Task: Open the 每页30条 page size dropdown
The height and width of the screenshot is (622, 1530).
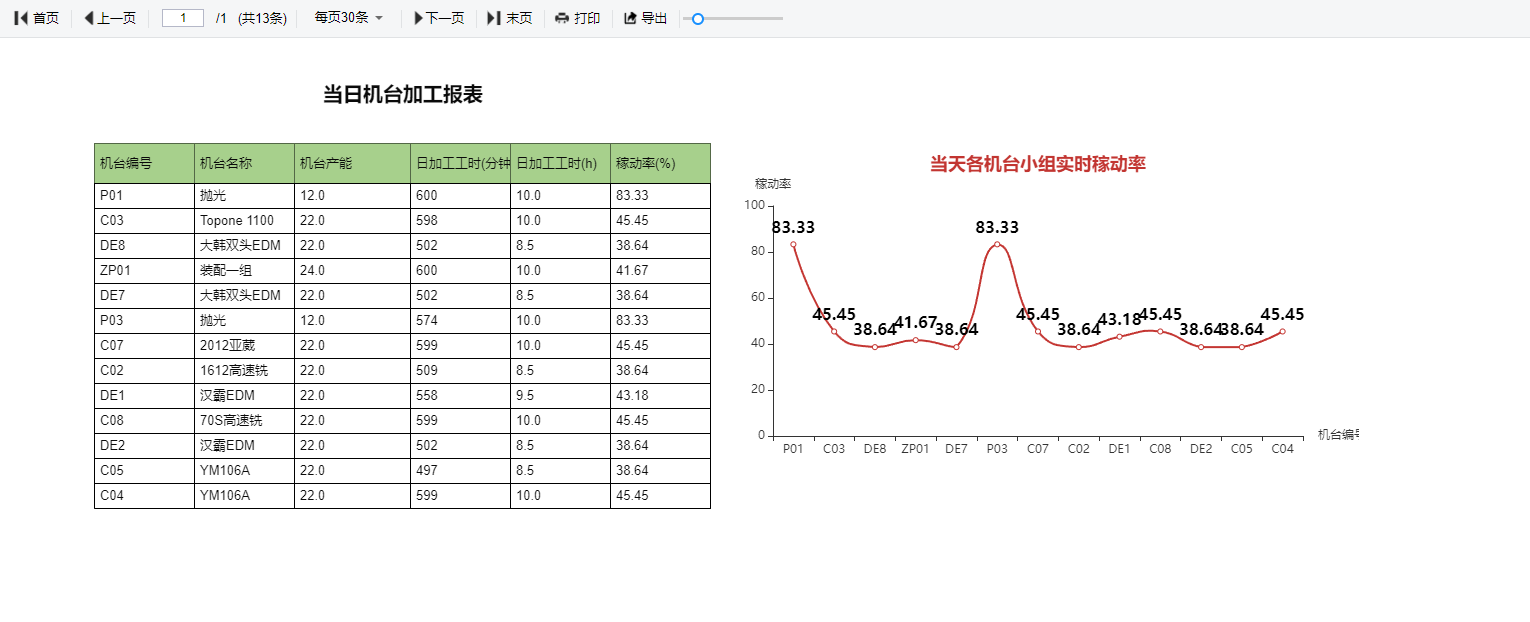Action: coord(348,18)
